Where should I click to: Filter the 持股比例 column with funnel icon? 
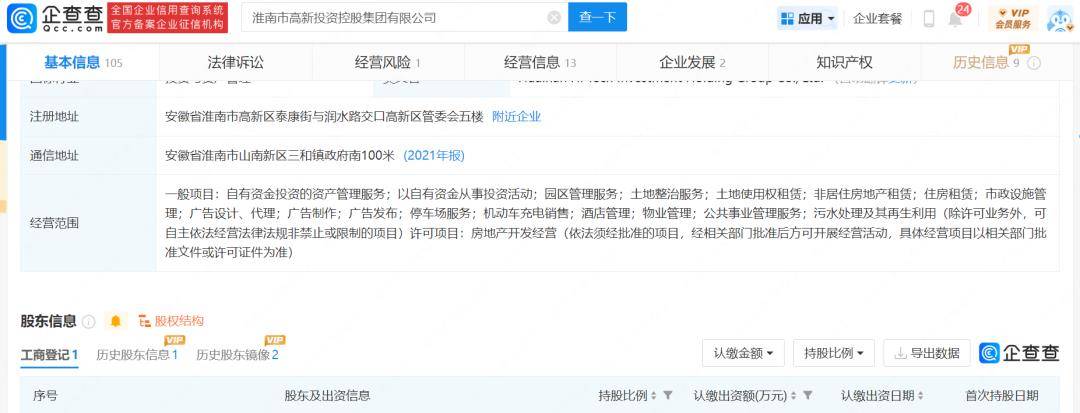(668, 396)
